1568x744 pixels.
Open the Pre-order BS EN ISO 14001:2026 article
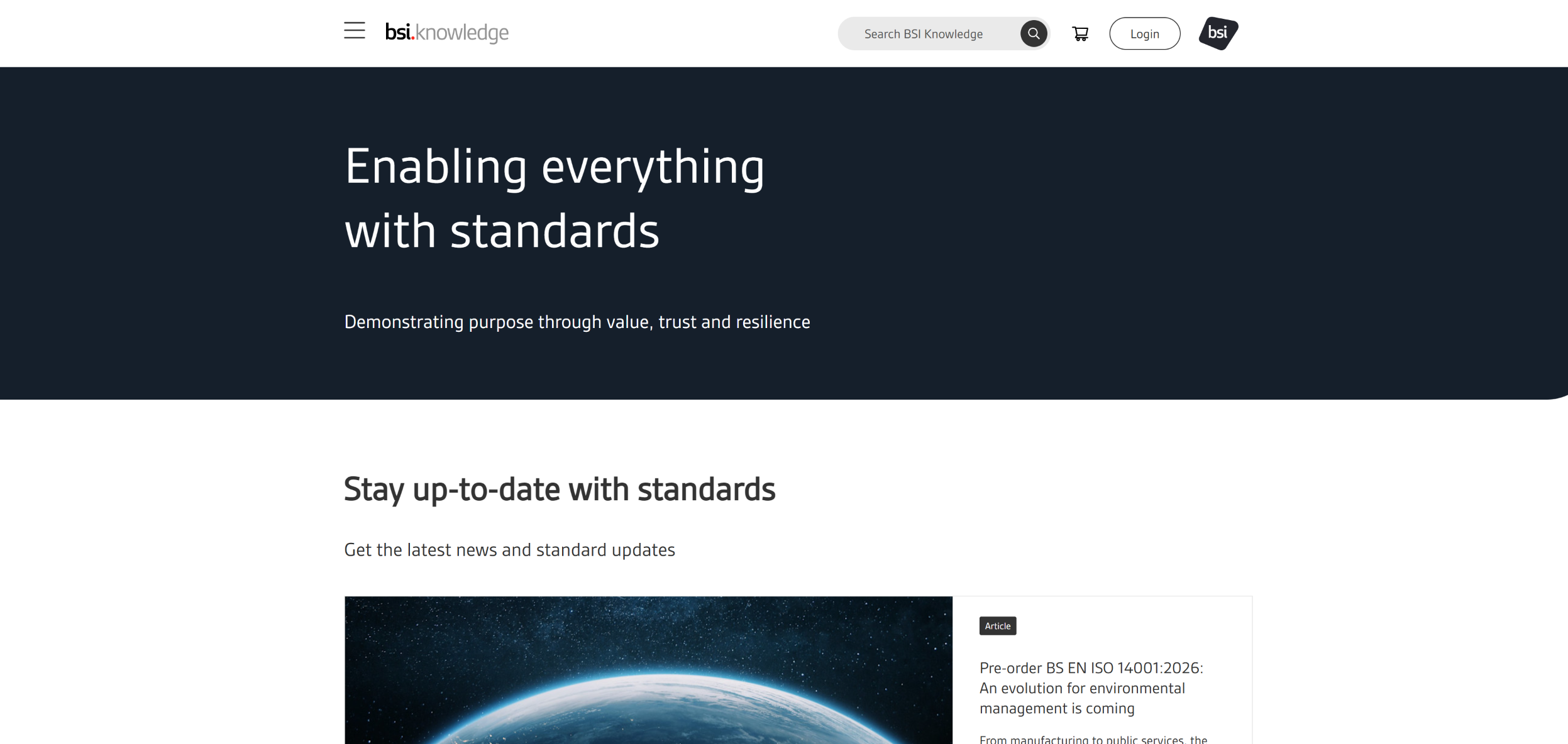click(x=1091, y=688)
